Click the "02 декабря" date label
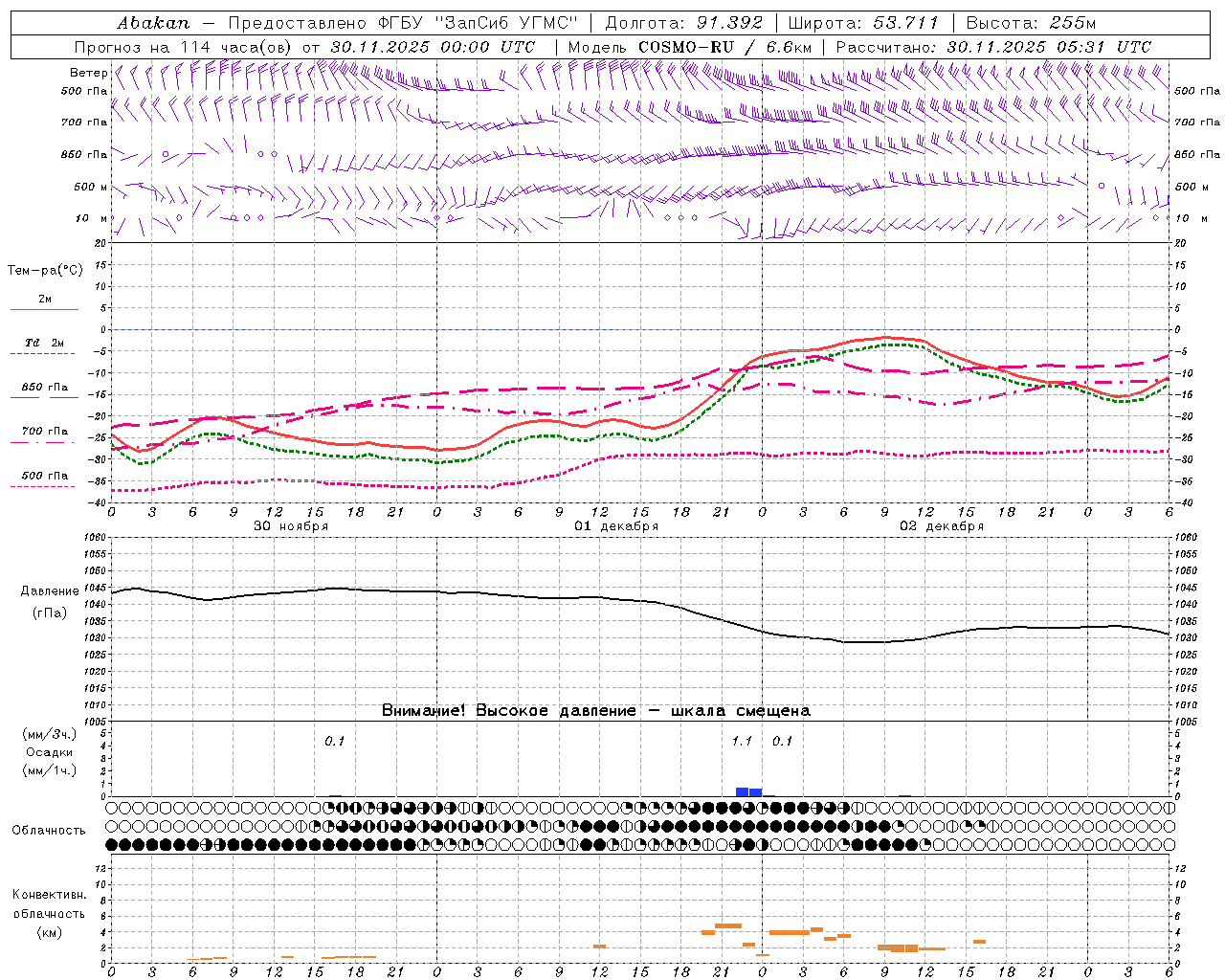The width and height of the screenshot is (1225, 980). click(x=942, y=526)
